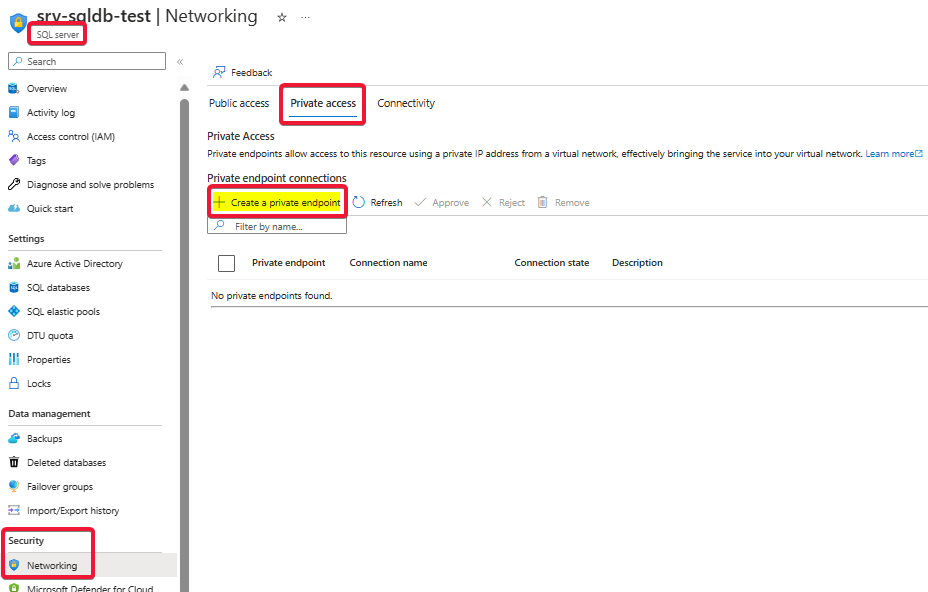The height and width of the screenshot is (592, 928).
Task: Click Locks padlock icon
Action: pyautogui.click(x=14, y=383)
